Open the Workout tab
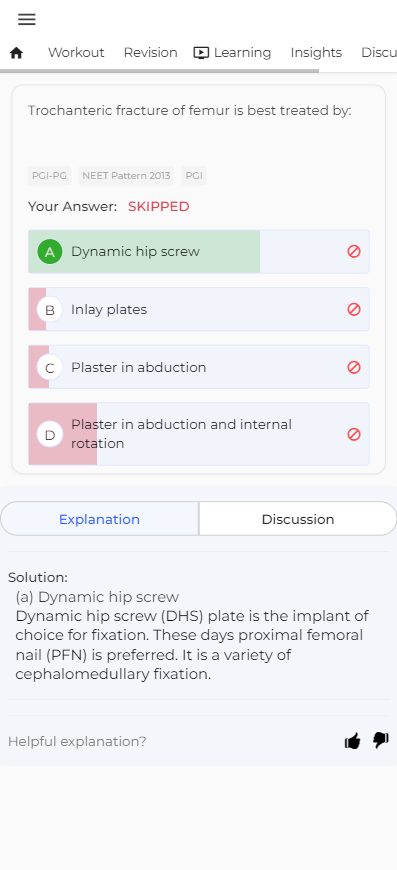The width and height of the screenshot is (397, 870). tap(76, 53)
